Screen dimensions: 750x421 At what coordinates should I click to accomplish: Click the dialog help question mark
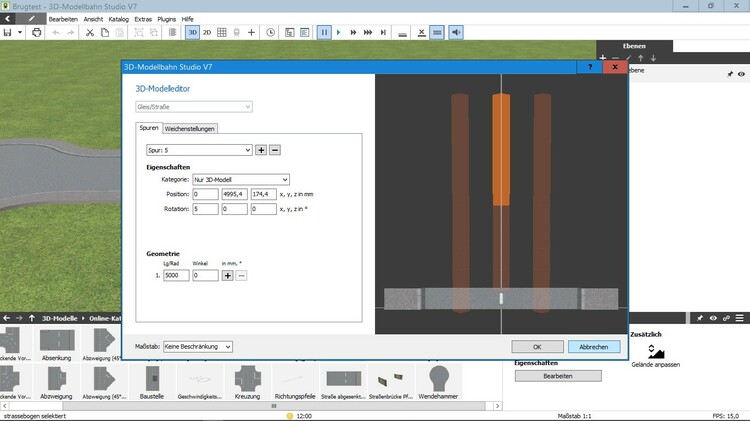(590, 67)
